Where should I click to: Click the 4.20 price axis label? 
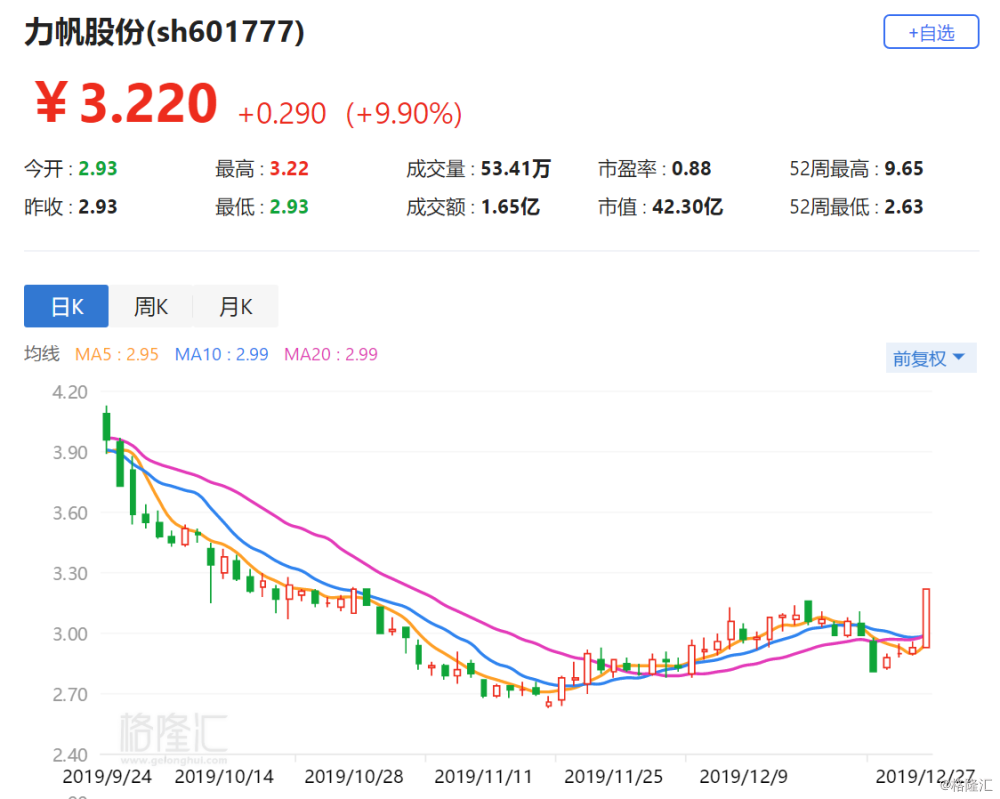pyautogui.click(x=70, y=392)
